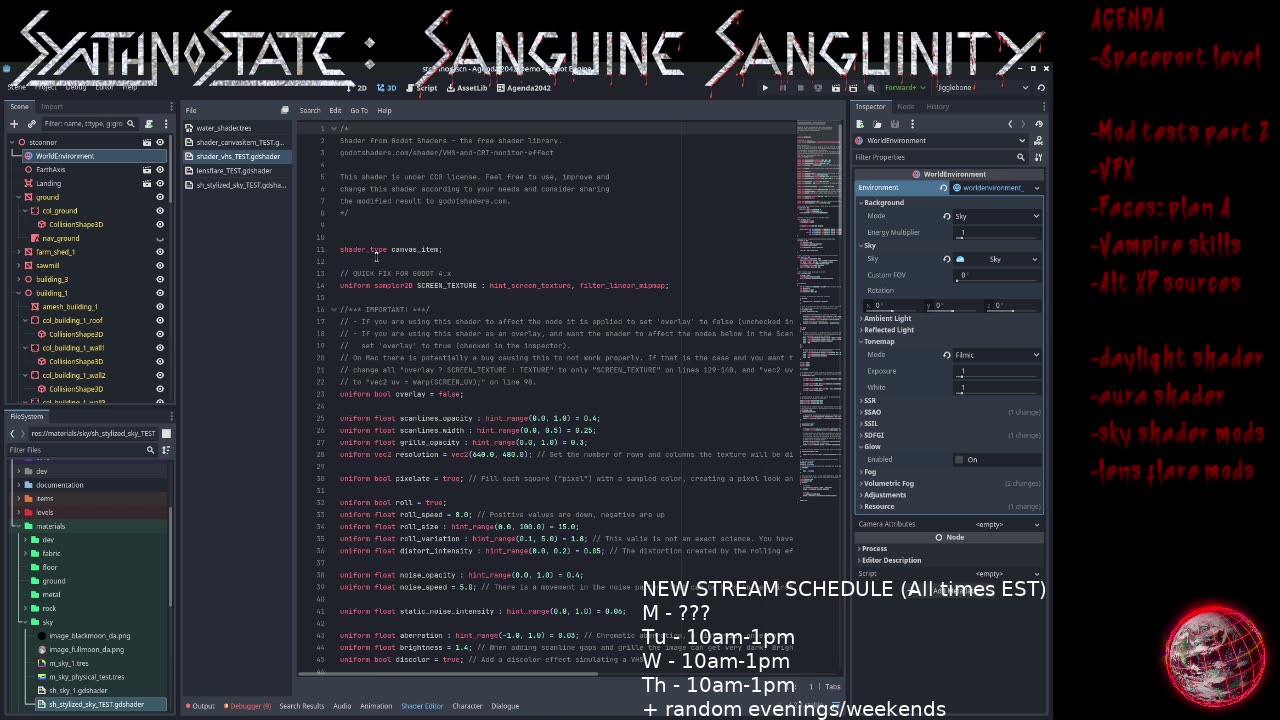Expand the Ambient Light section

click(x=887, y=319)
